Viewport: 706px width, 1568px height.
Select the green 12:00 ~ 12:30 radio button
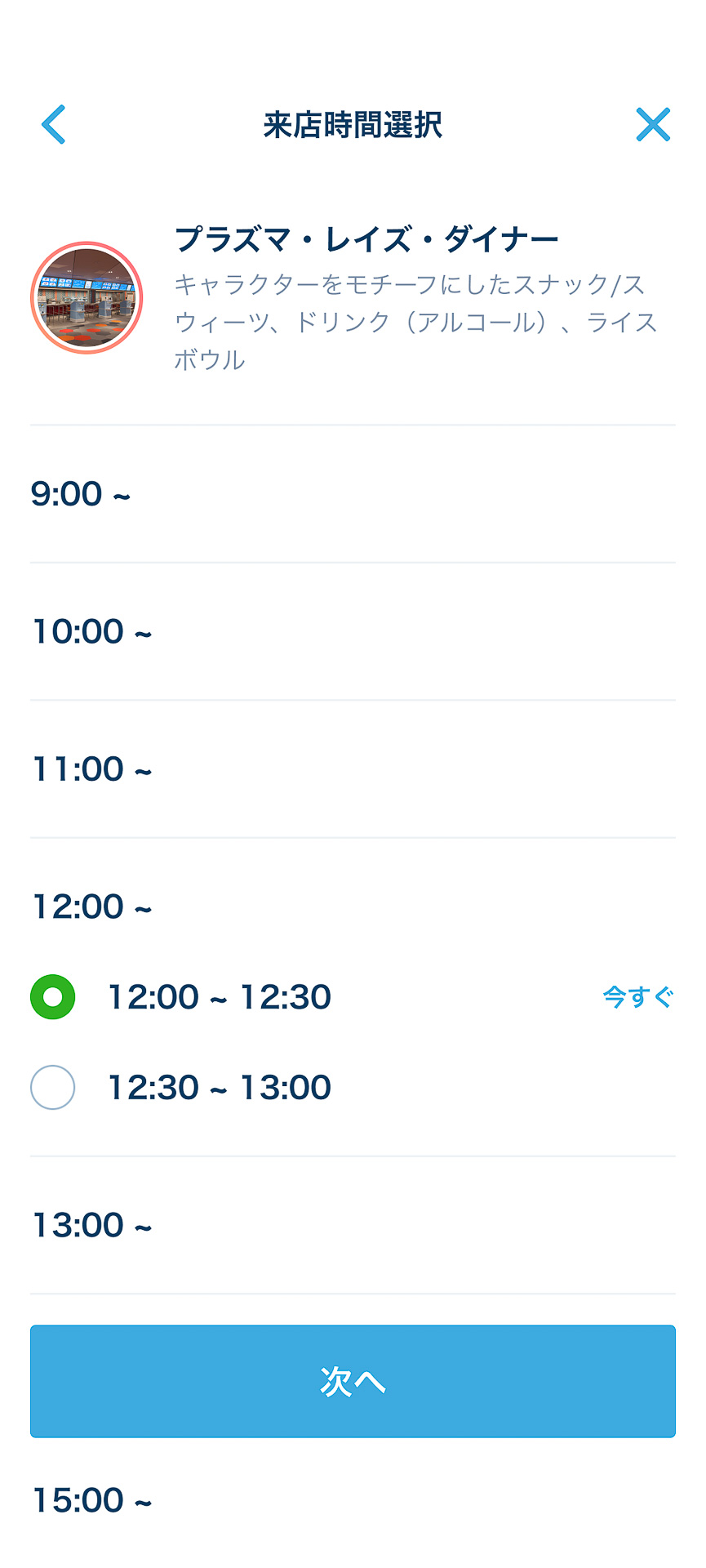pos(53,997)
